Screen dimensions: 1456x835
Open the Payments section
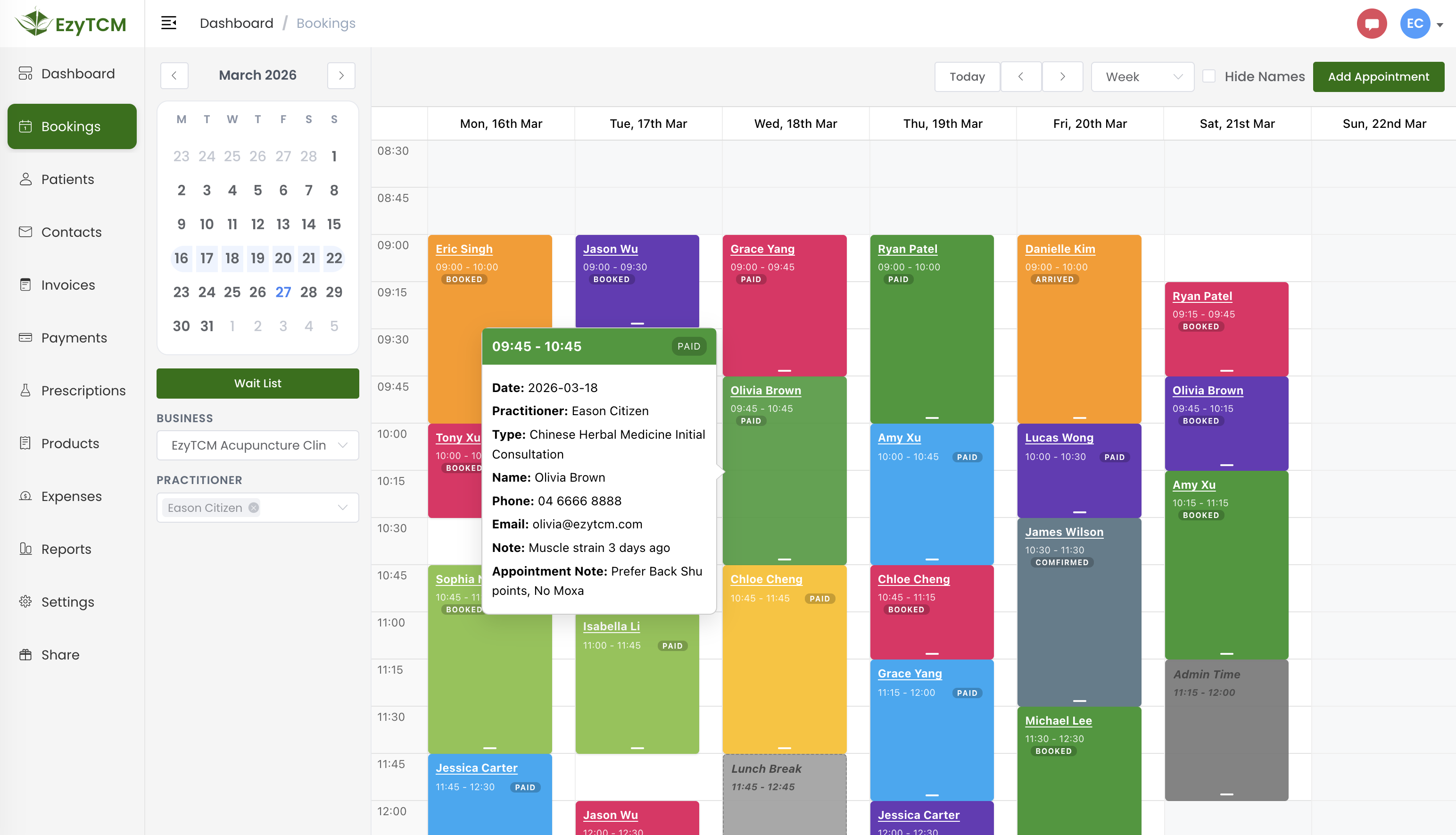[x=74, y=337]
